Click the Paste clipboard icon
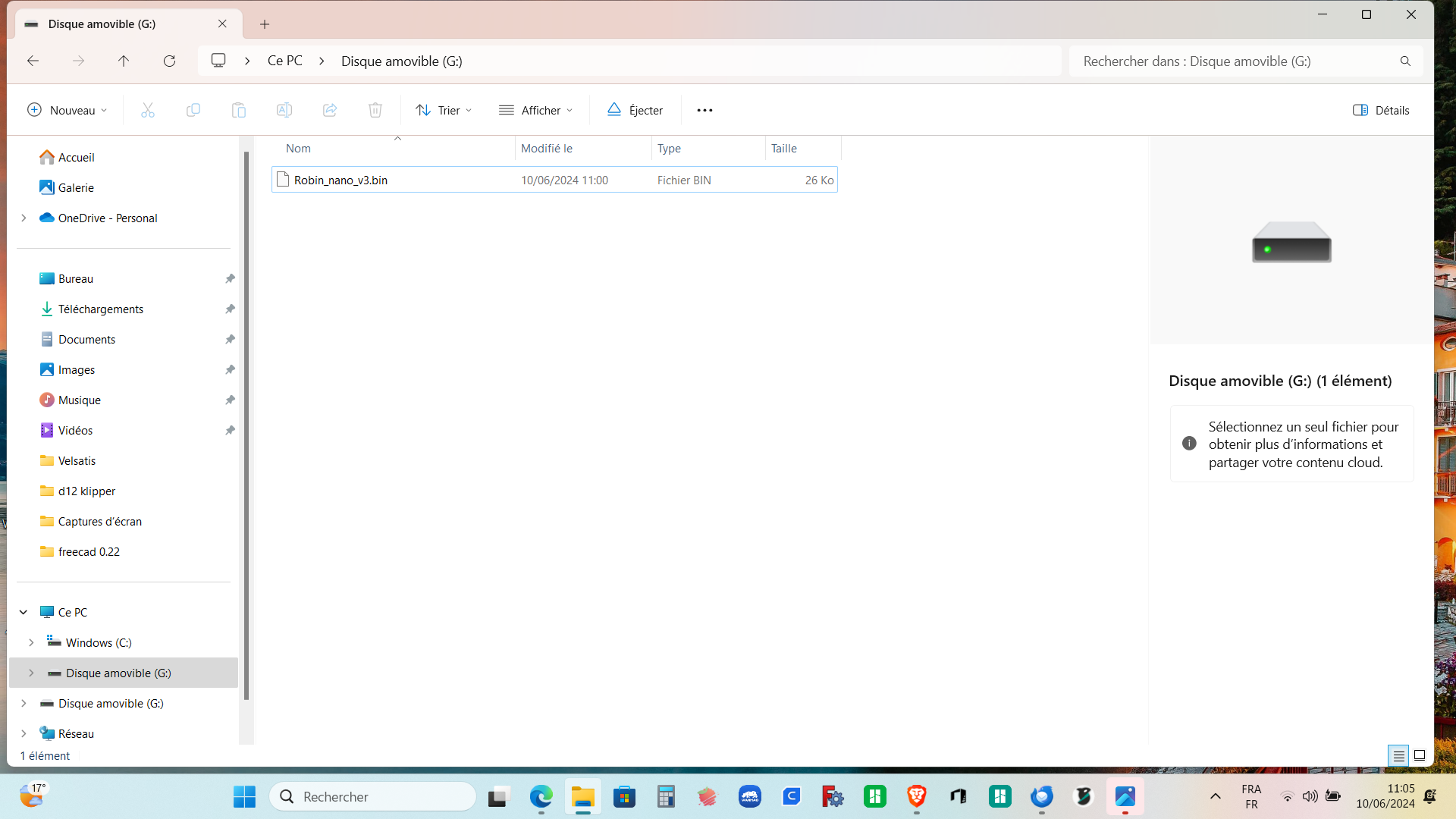Viewport: 1456px width, 819px height. point(239,110)
